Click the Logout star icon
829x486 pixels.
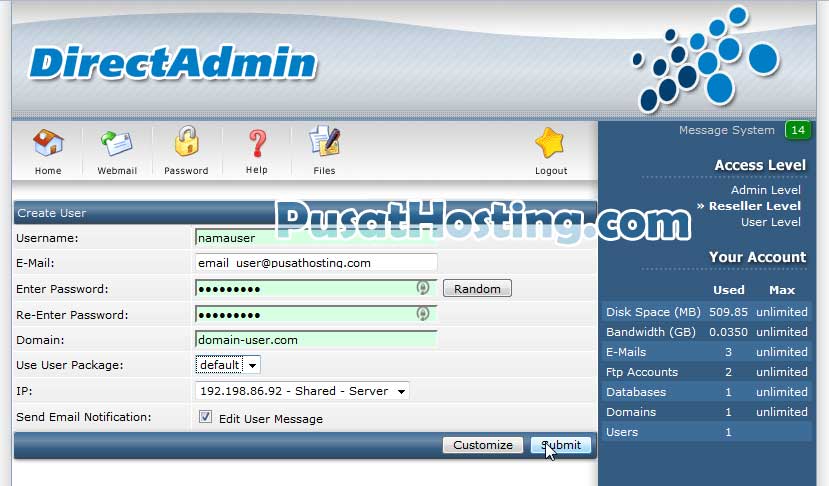click(x=550, y=143)
